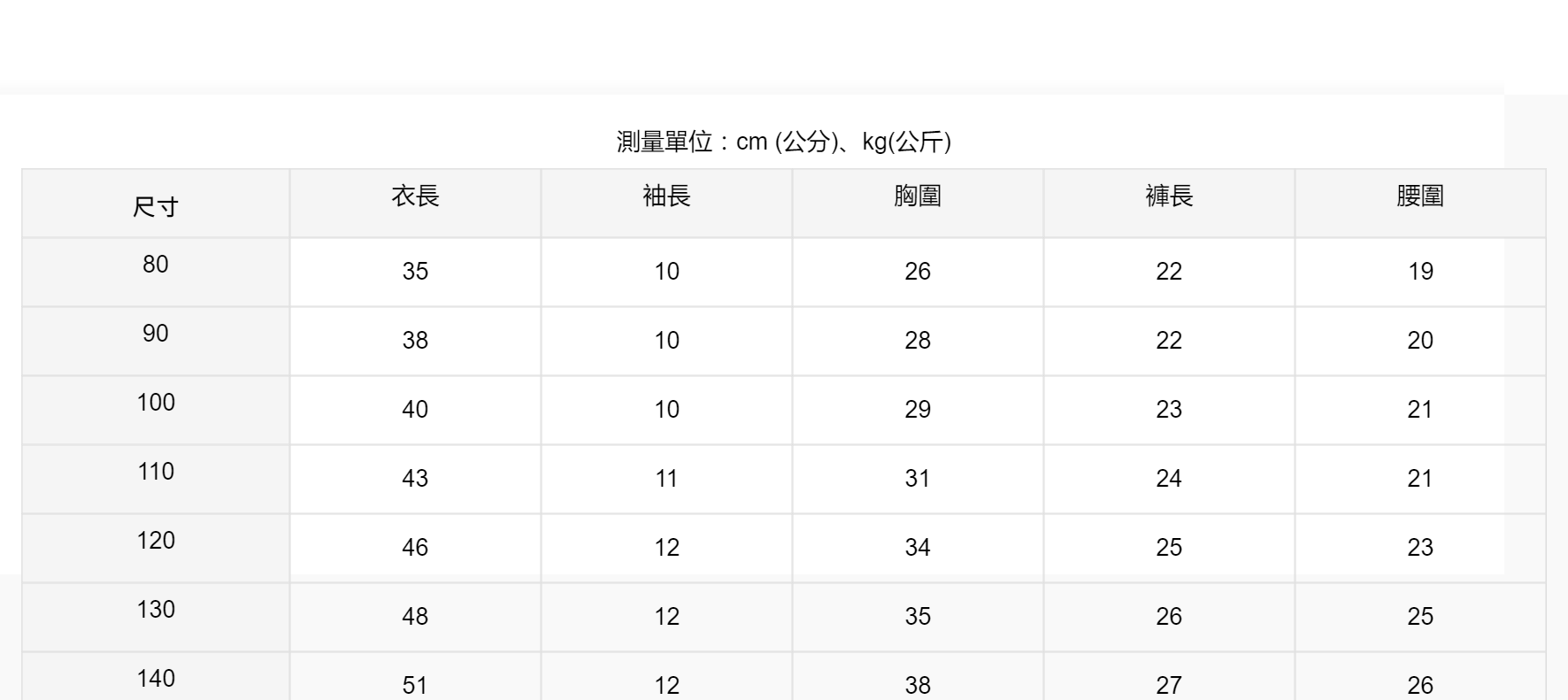Viewport: 1568px width, 700px height.
Task: Click the 腰圍 column header
Action: 1420,196
